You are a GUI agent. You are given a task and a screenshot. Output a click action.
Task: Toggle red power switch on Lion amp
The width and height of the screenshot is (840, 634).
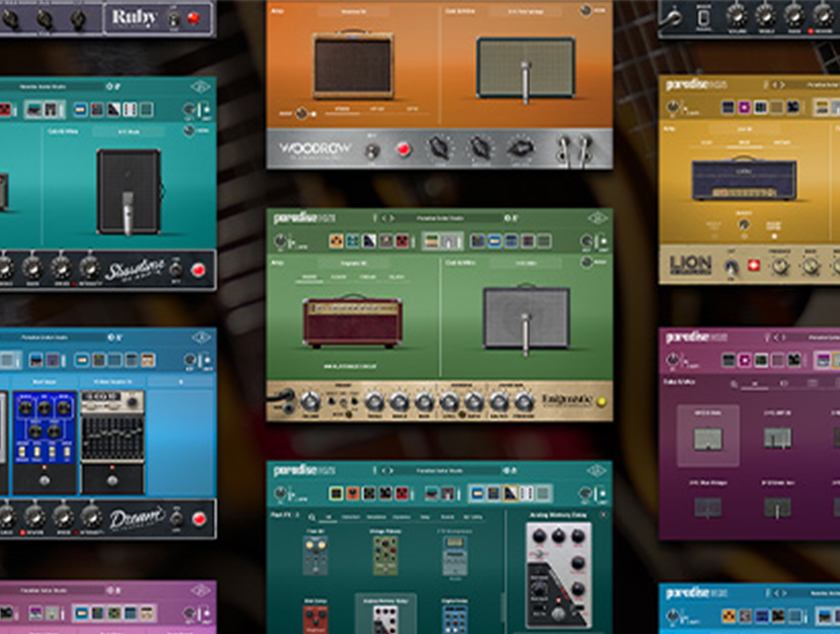point(754,265)
